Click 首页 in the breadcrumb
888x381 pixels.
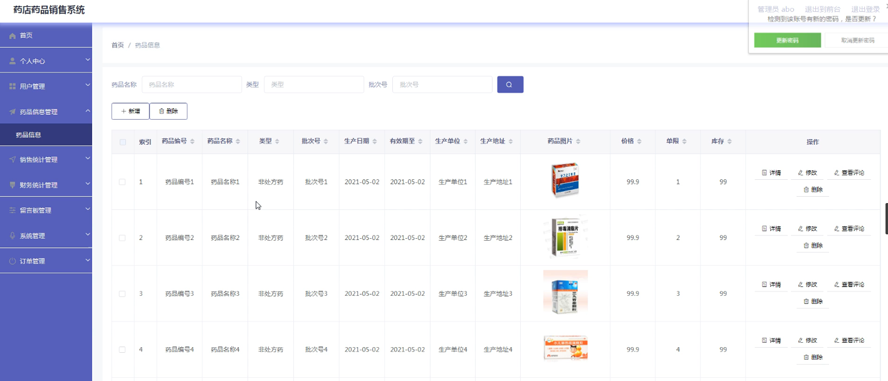(x=117, y=45)
